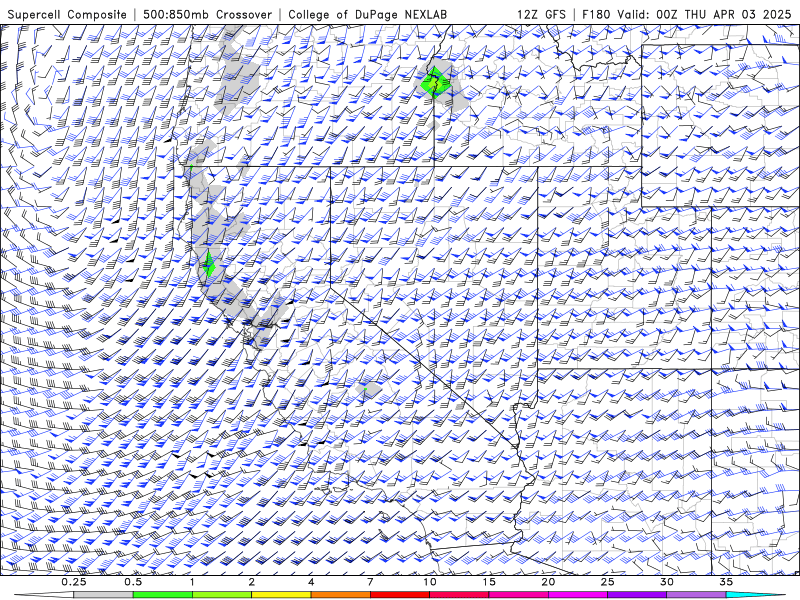Click the "1" legend value
The height and width of the screenshot is (600, 800).
click(192, 582)
